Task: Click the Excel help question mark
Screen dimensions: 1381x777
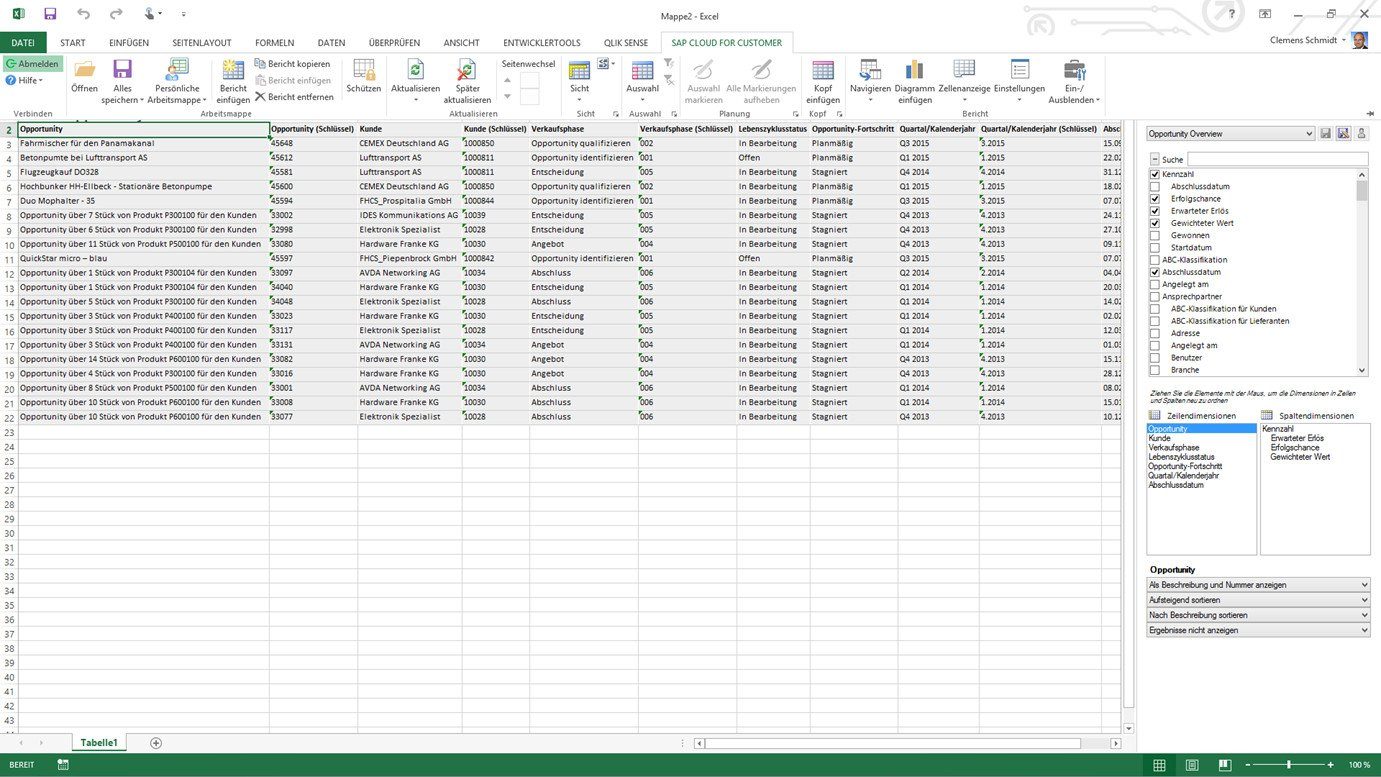Action: point(1231,14)
